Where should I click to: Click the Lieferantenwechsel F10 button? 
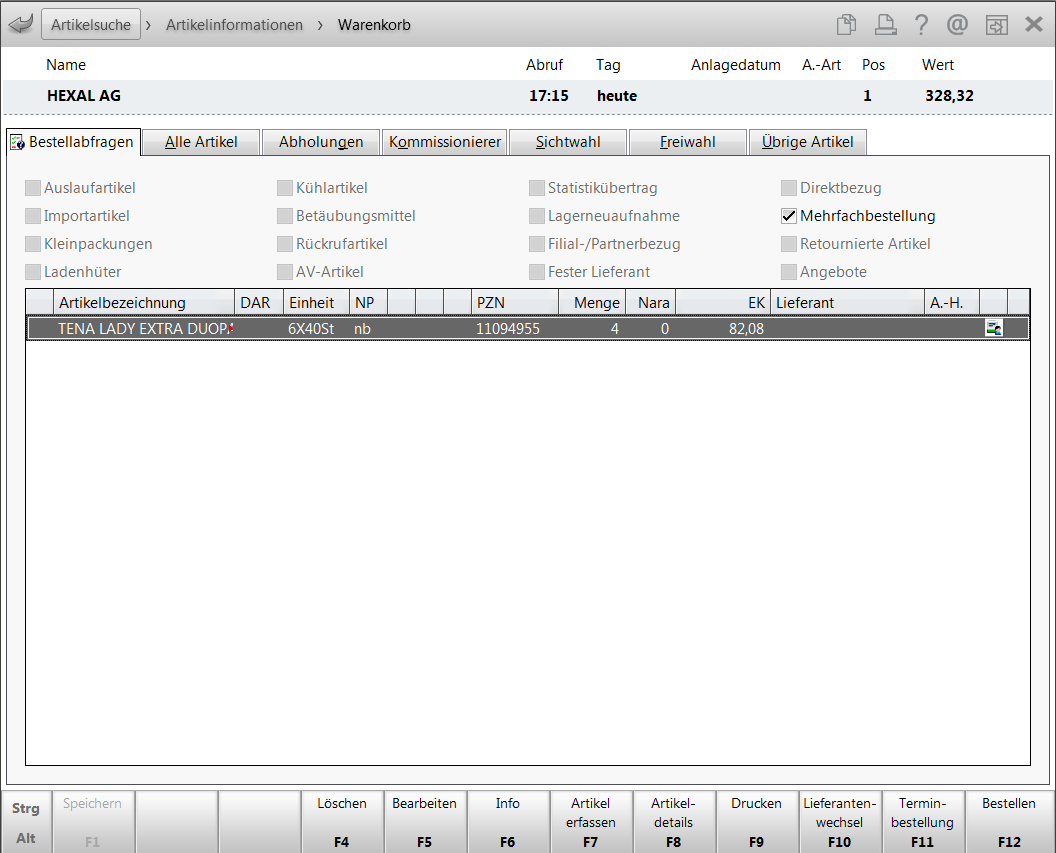pos(840,821)
